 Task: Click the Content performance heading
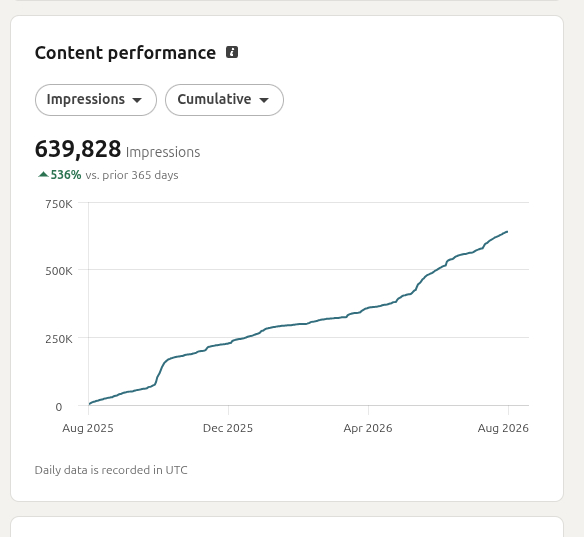click(125, 53)
